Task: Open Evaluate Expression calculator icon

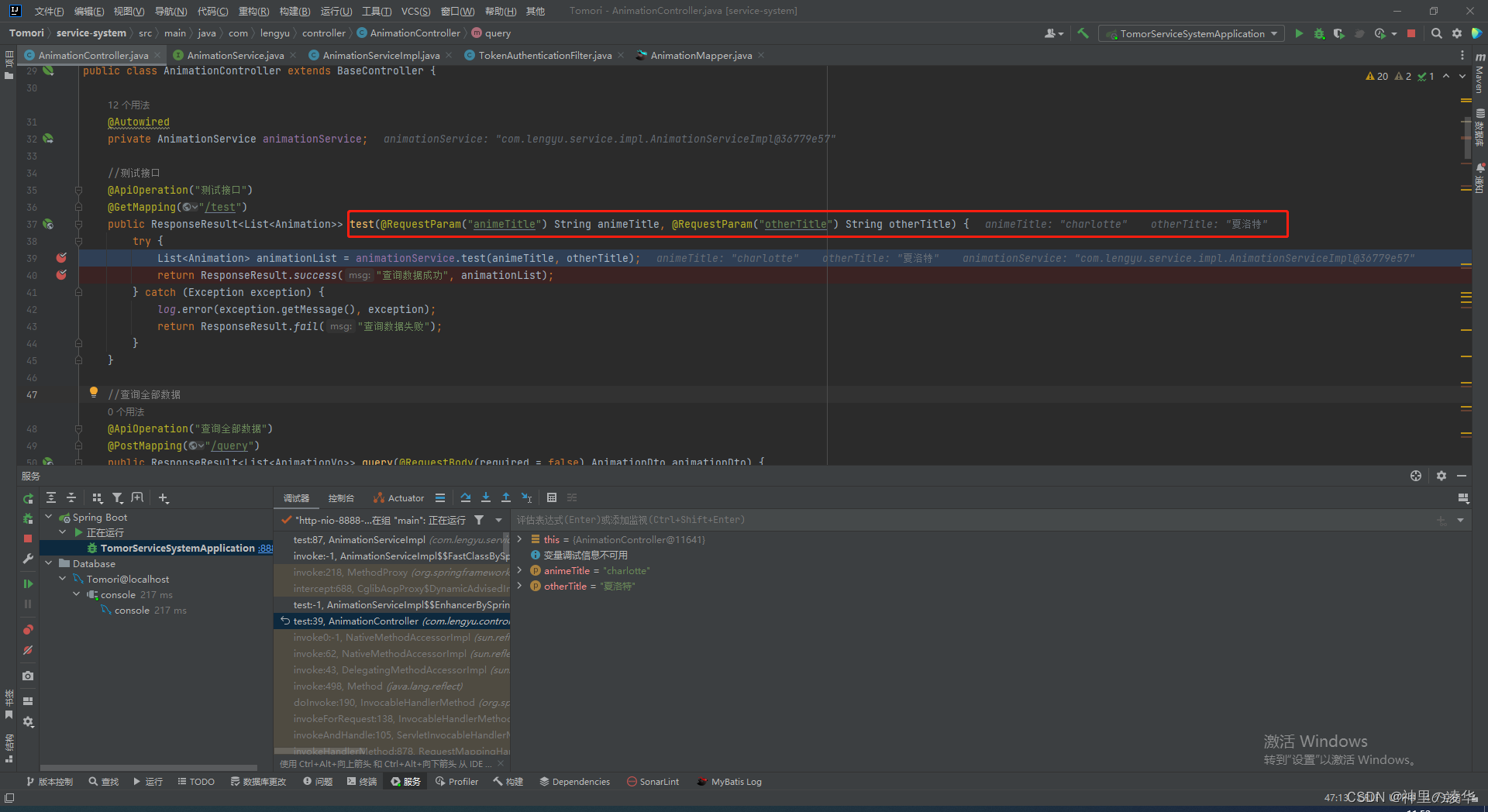Action: click(x=552, y=498)
